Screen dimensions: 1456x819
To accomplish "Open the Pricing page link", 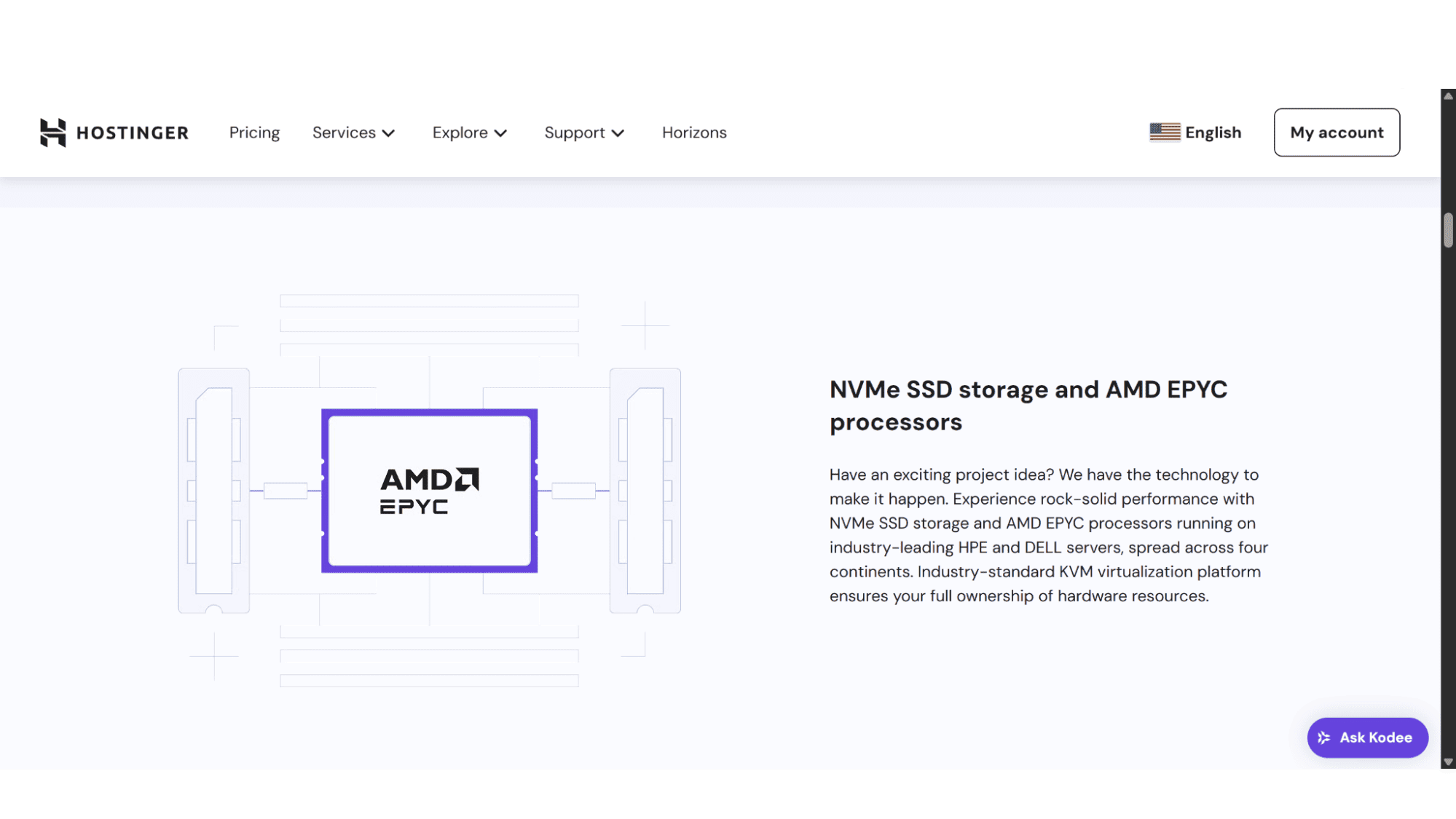I will (254, 132).
